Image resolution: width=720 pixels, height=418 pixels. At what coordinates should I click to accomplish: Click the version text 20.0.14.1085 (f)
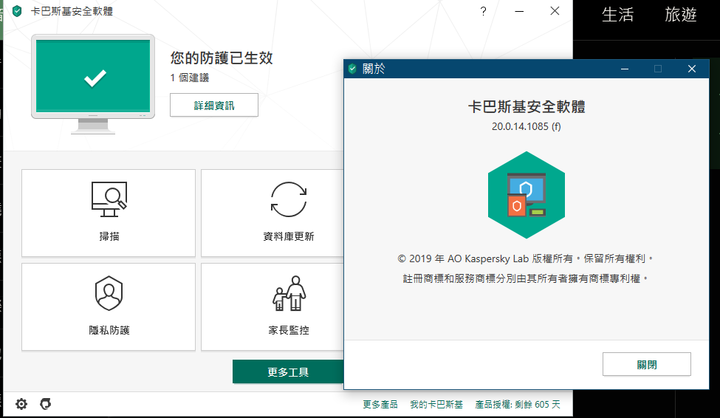(x=526, y=126)
